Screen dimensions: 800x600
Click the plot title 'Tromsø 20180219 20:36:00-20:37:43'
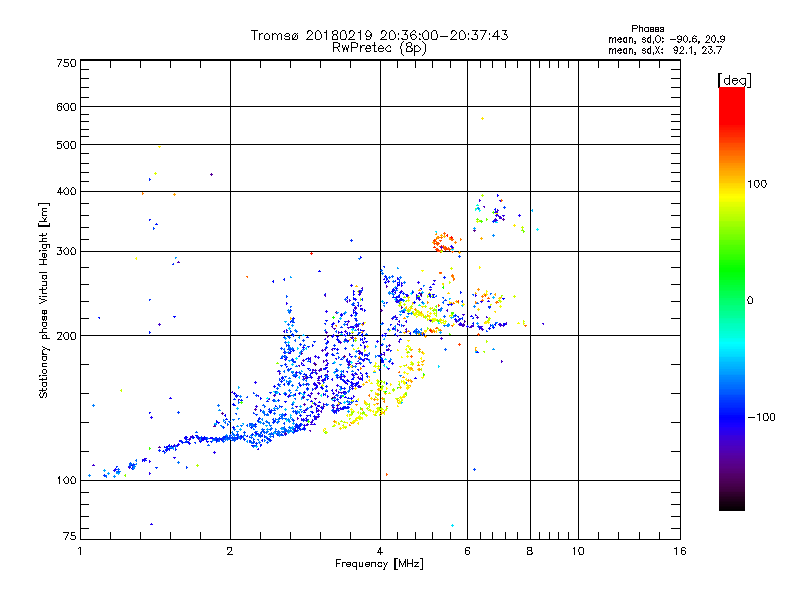[379, 35]
